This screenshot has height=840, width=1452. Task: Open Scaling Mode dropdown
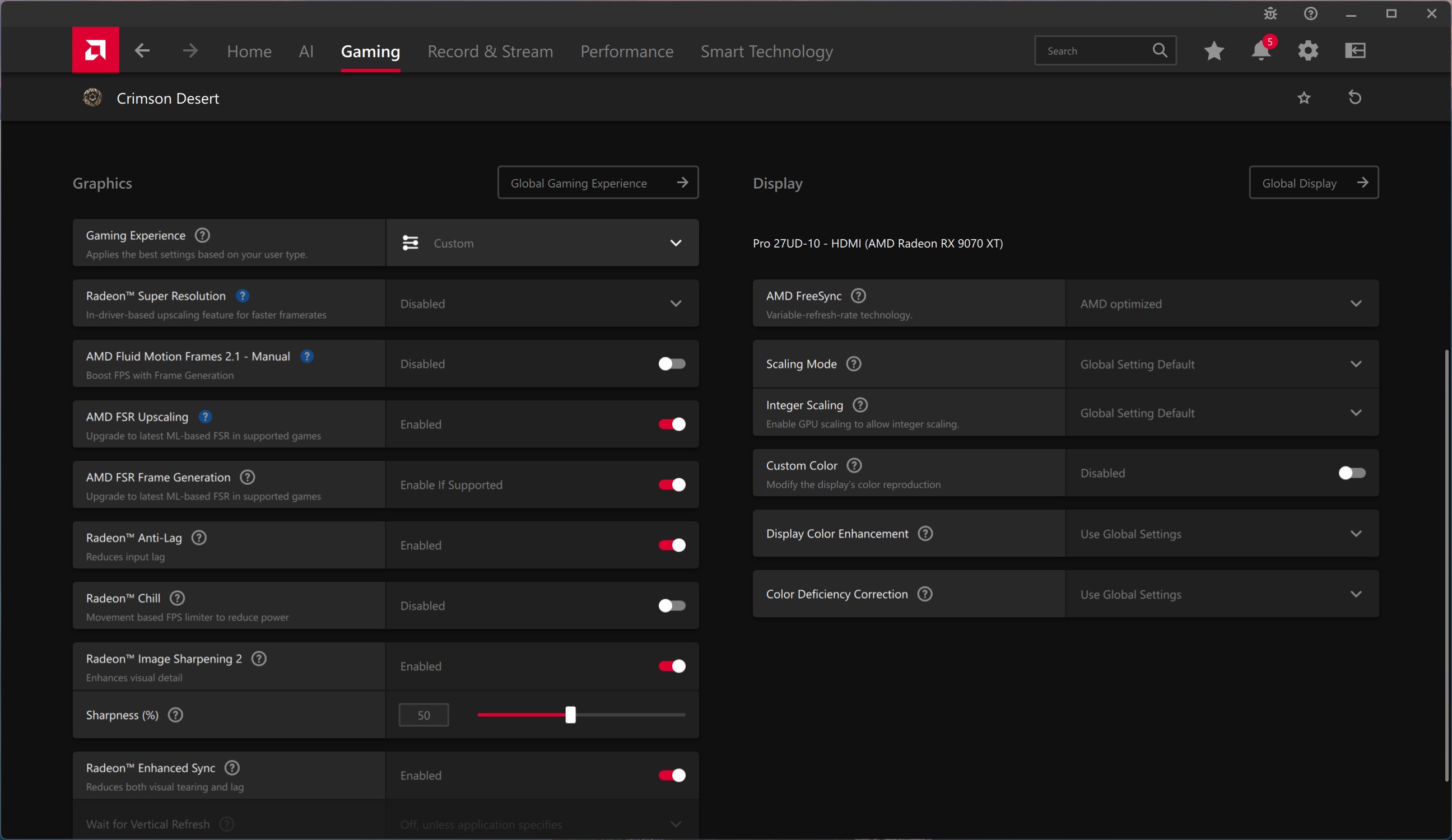pyautogui.click(x=1222, y=363)
